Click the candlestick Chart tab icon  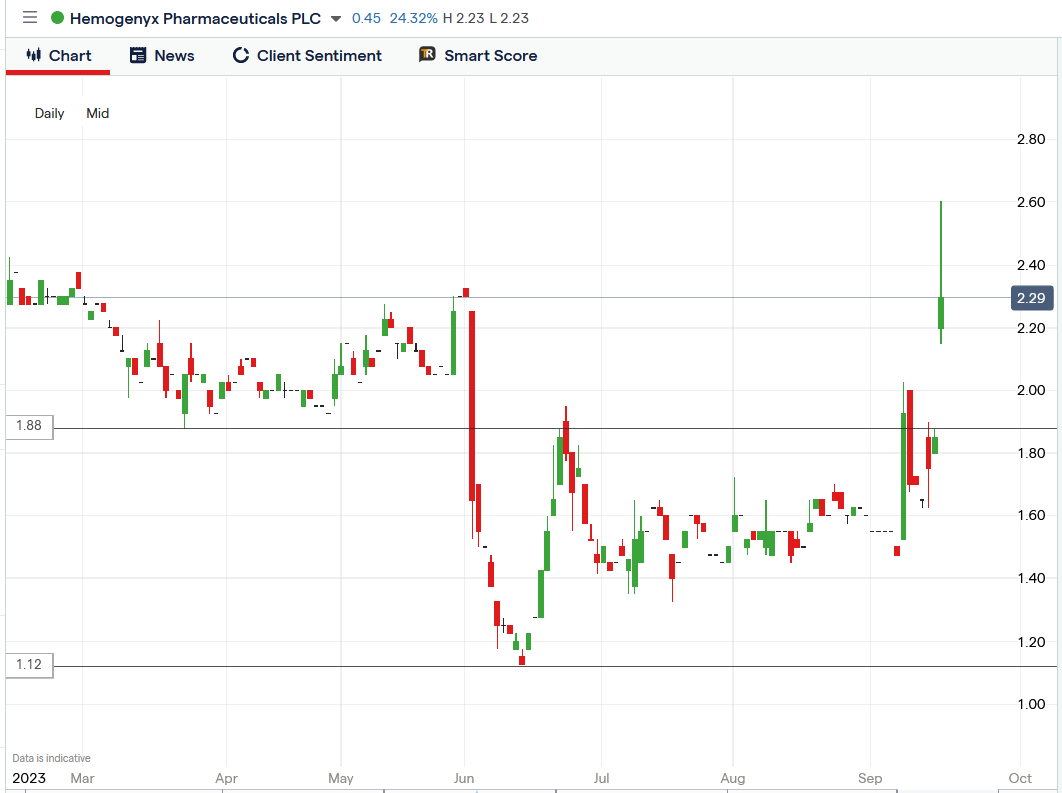(33, 55)
